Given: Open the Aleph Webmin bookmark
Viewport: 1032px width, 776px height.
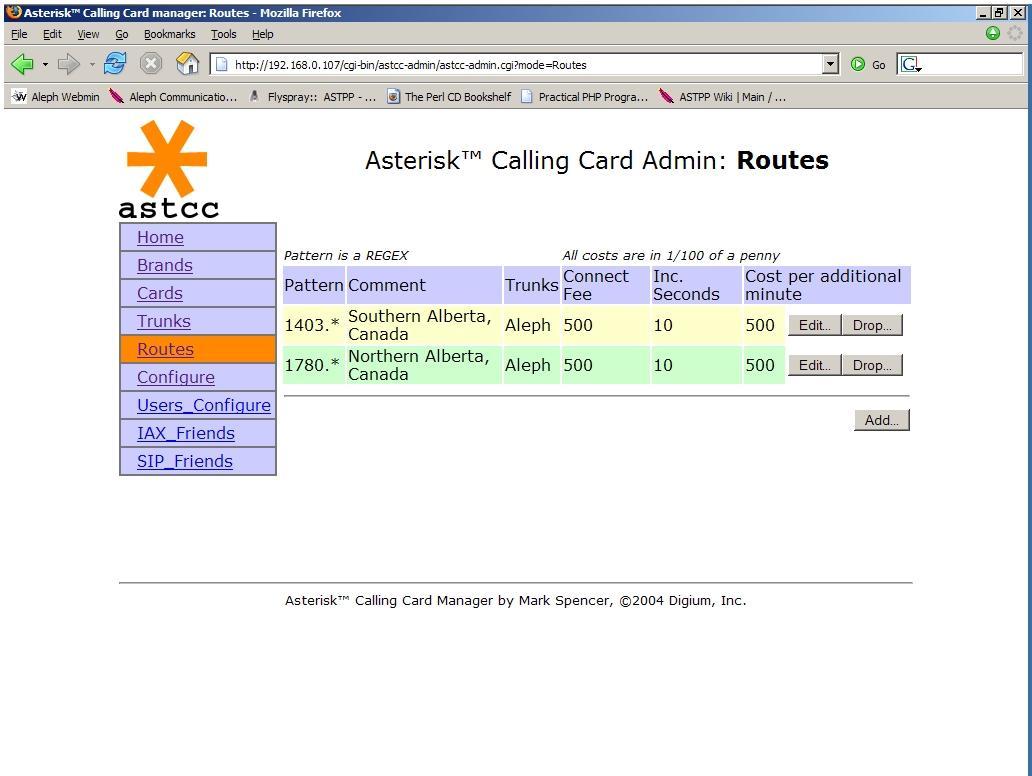Looking at the screenshot, I should (x=56, y=97).
